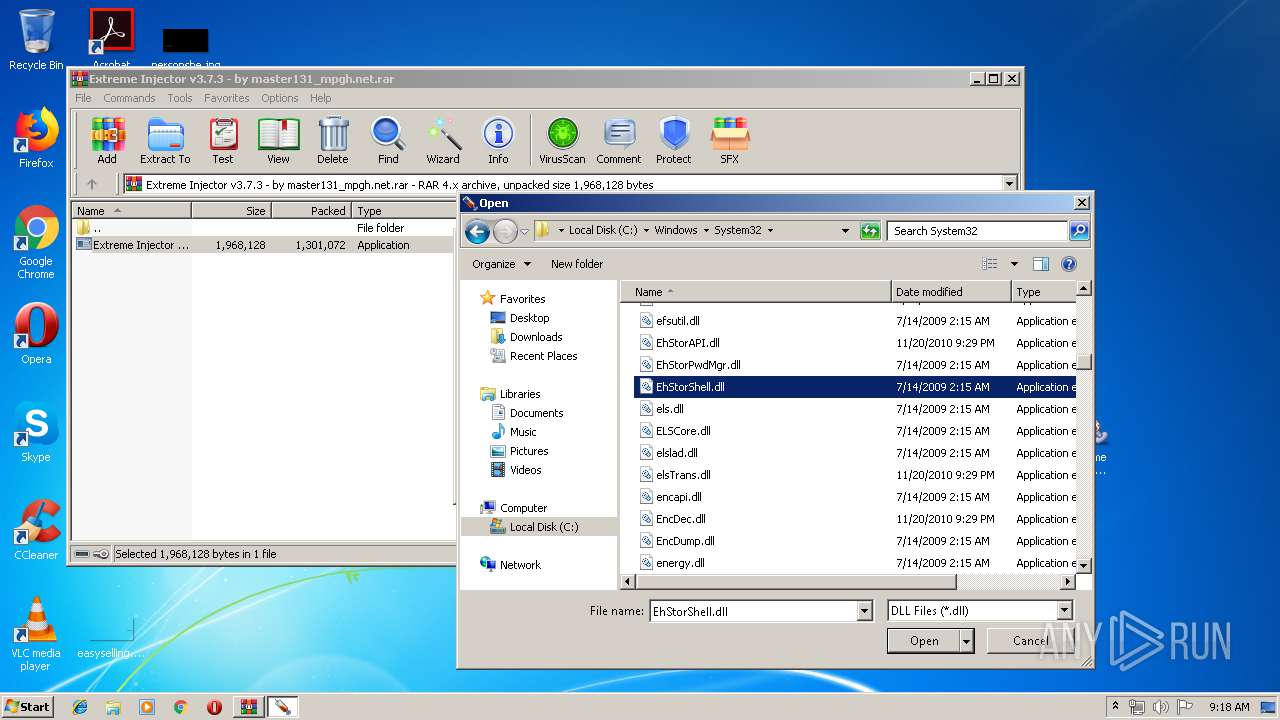Open the Commands menu
This screenshot has width=1280, height=720.
129,98
